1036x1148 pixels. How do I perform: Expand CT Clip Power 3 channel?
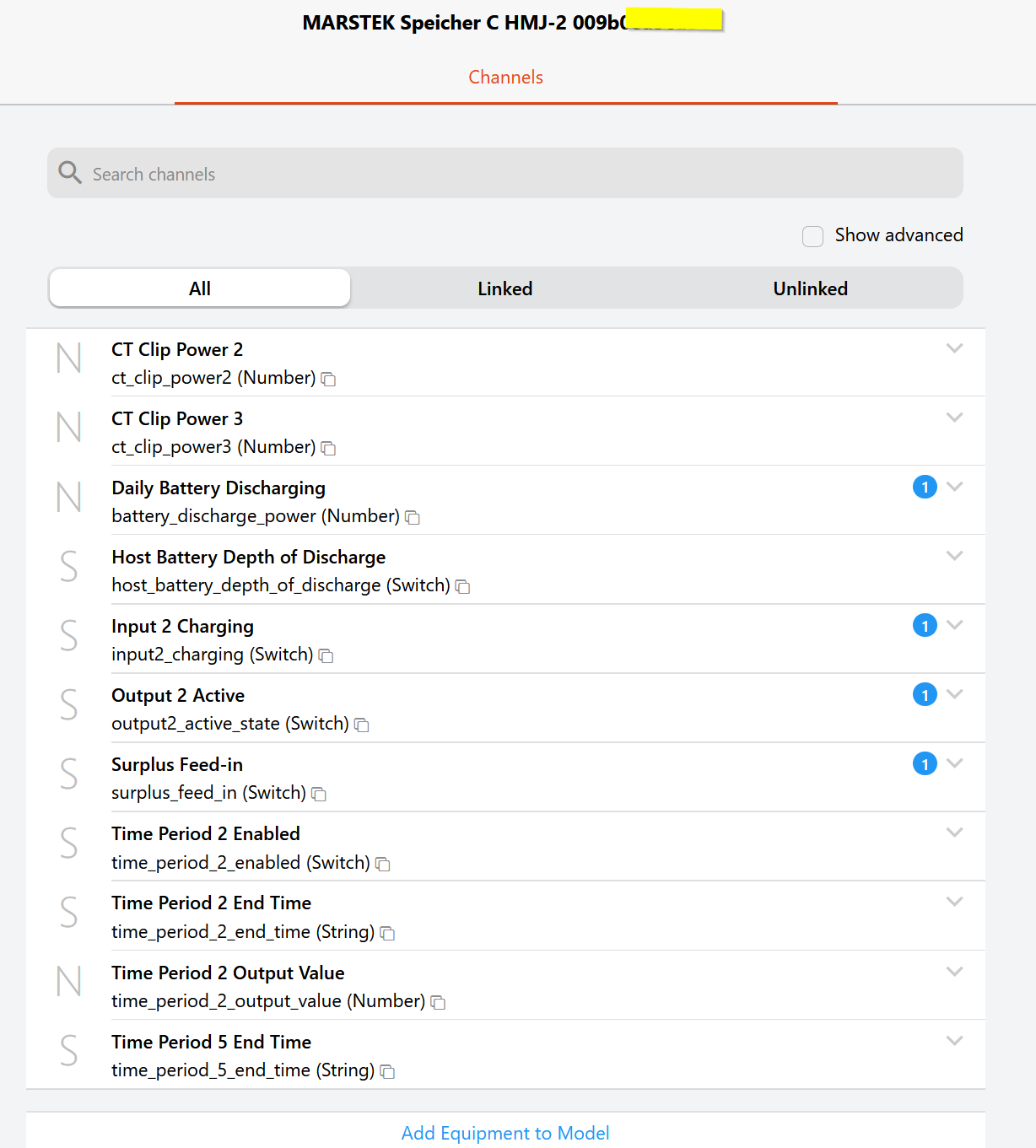click(x=954, y=418)
